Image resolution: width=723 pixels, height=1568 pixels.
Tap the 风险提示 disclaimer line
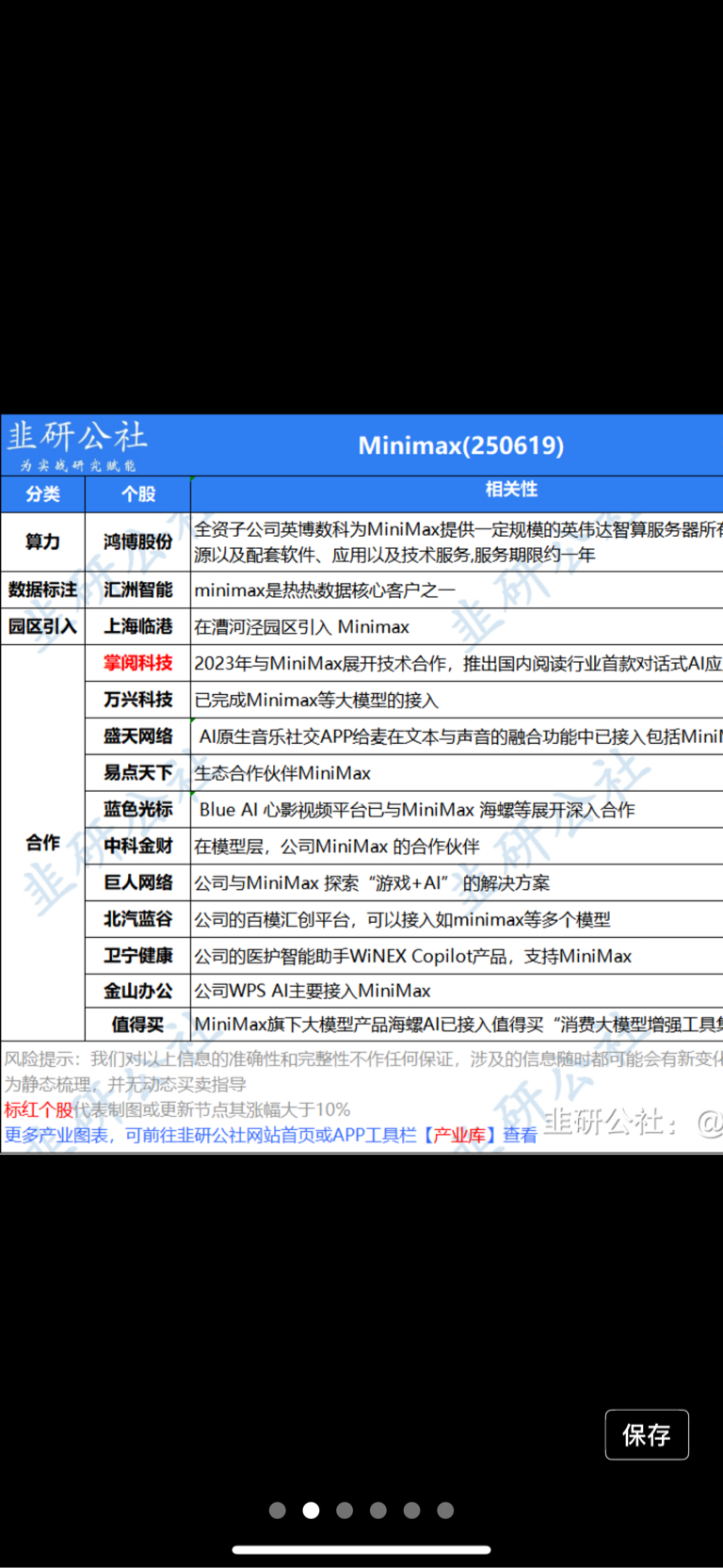coord(363,1059)
